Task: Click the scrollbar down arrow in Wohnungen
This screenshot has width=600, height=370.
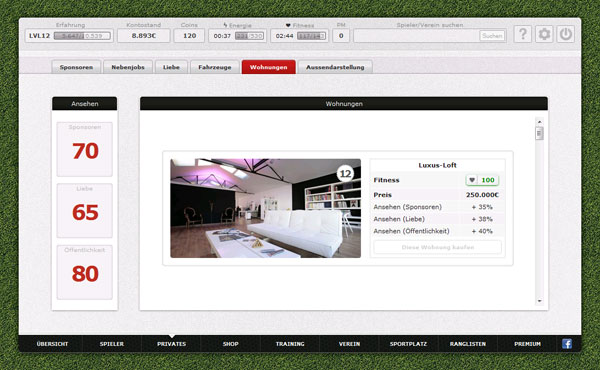Action: pos(540,301)
